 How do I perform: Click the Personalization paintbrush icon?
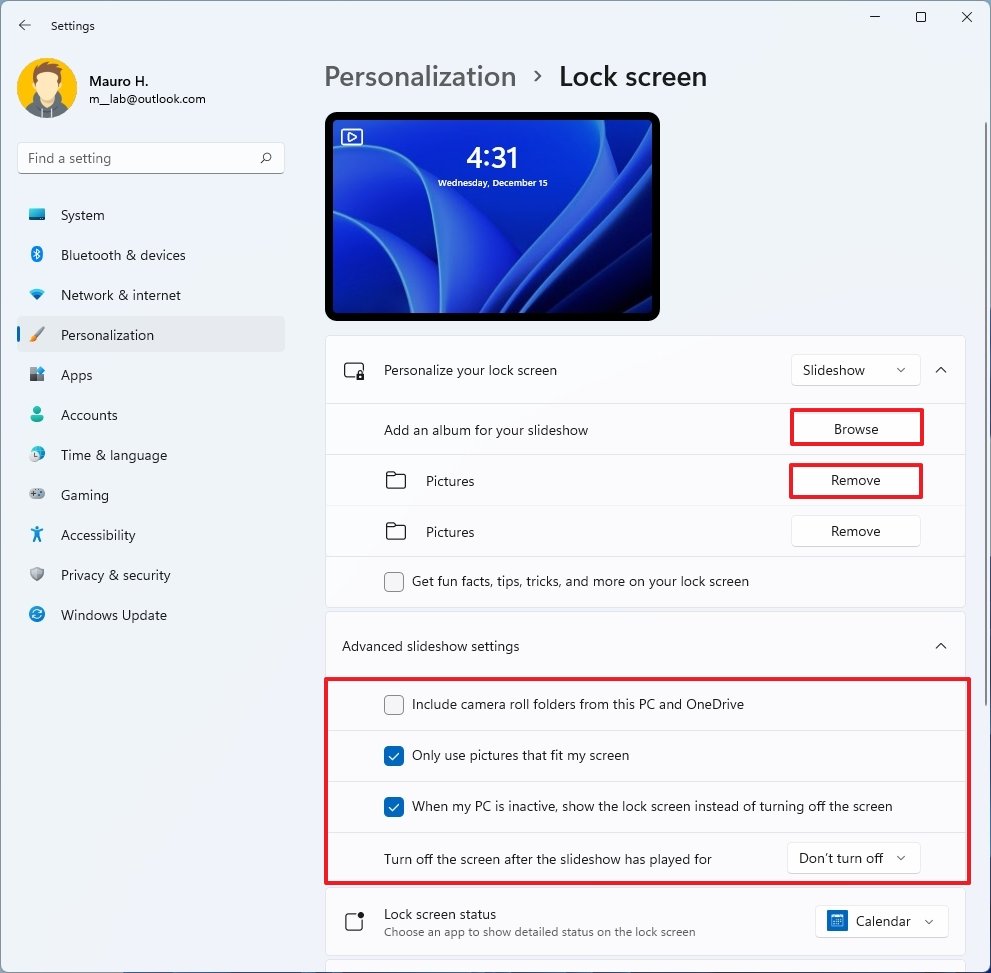37,334
